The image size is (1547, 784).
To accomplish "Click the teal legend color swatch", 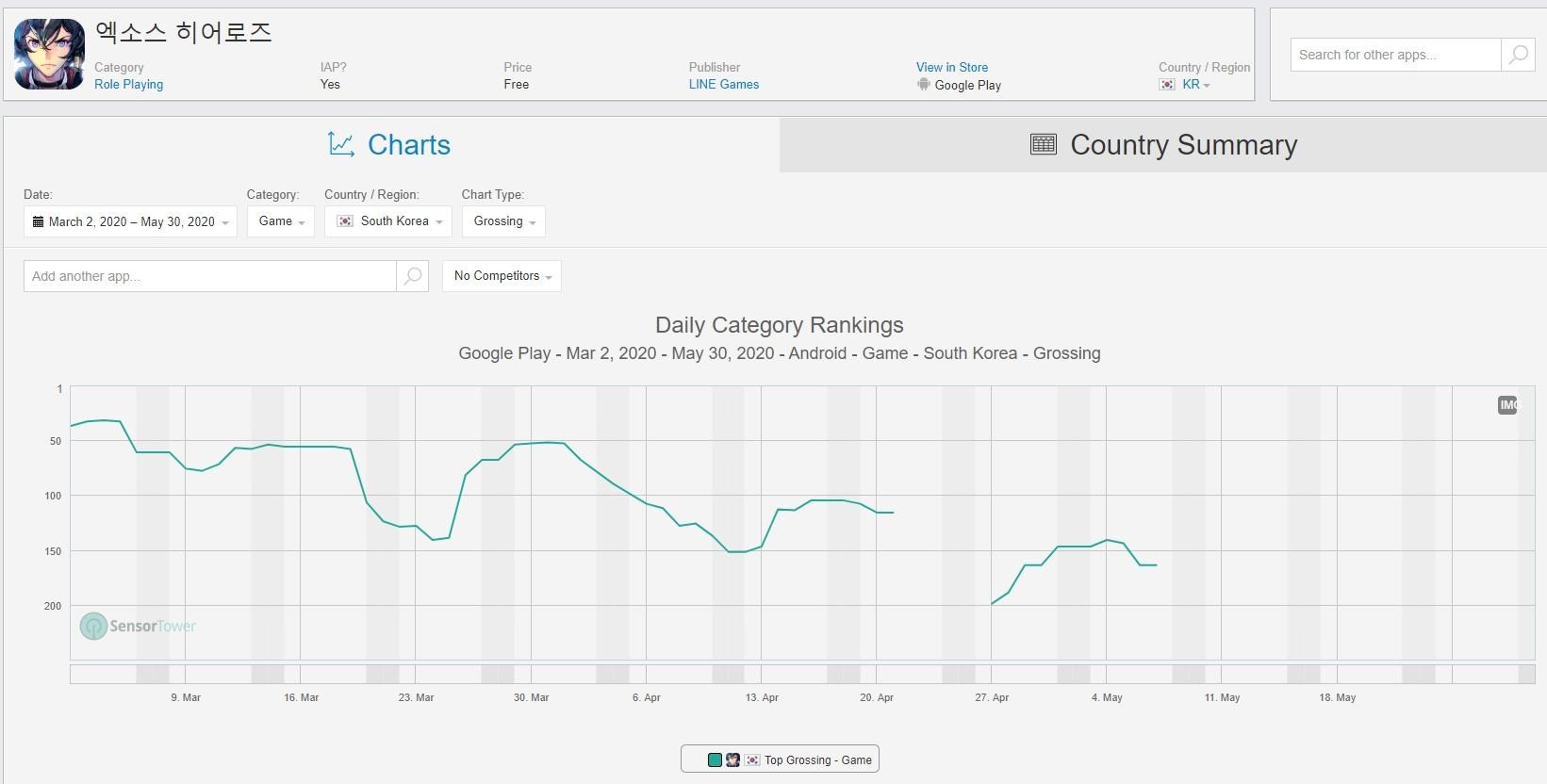I will tap(715, 760).
